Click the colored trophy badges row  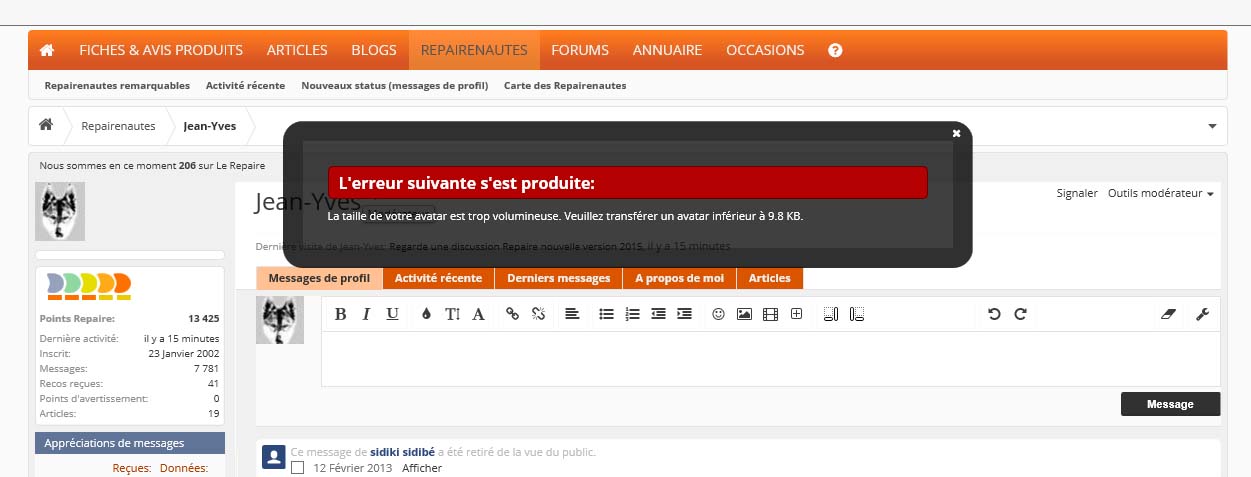pyautogui.click(x=89, y=287)
